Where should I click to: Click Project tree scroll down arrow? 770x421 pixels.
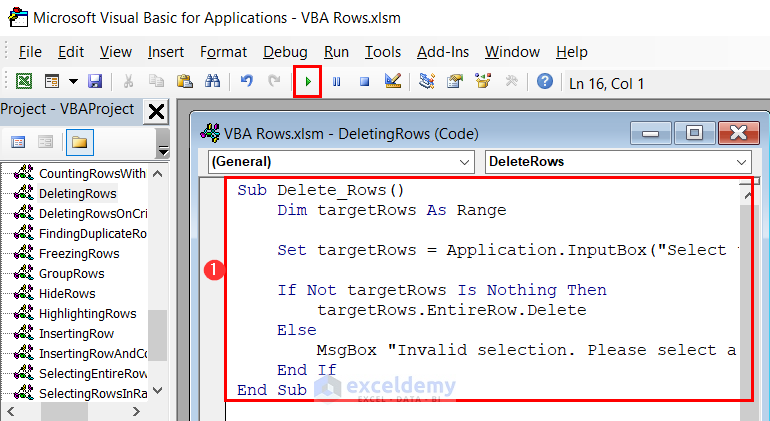pos(158,391)
